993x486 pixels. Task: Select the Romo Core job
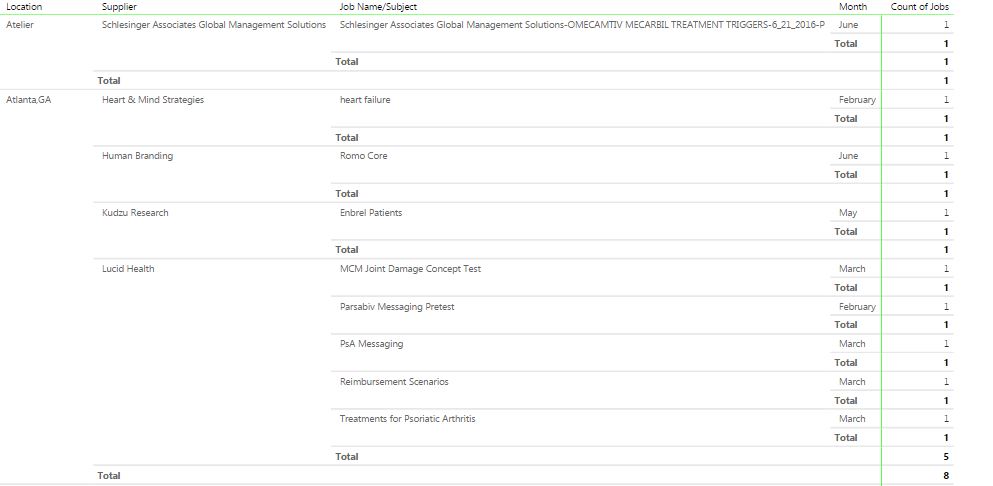click(364, 156)
